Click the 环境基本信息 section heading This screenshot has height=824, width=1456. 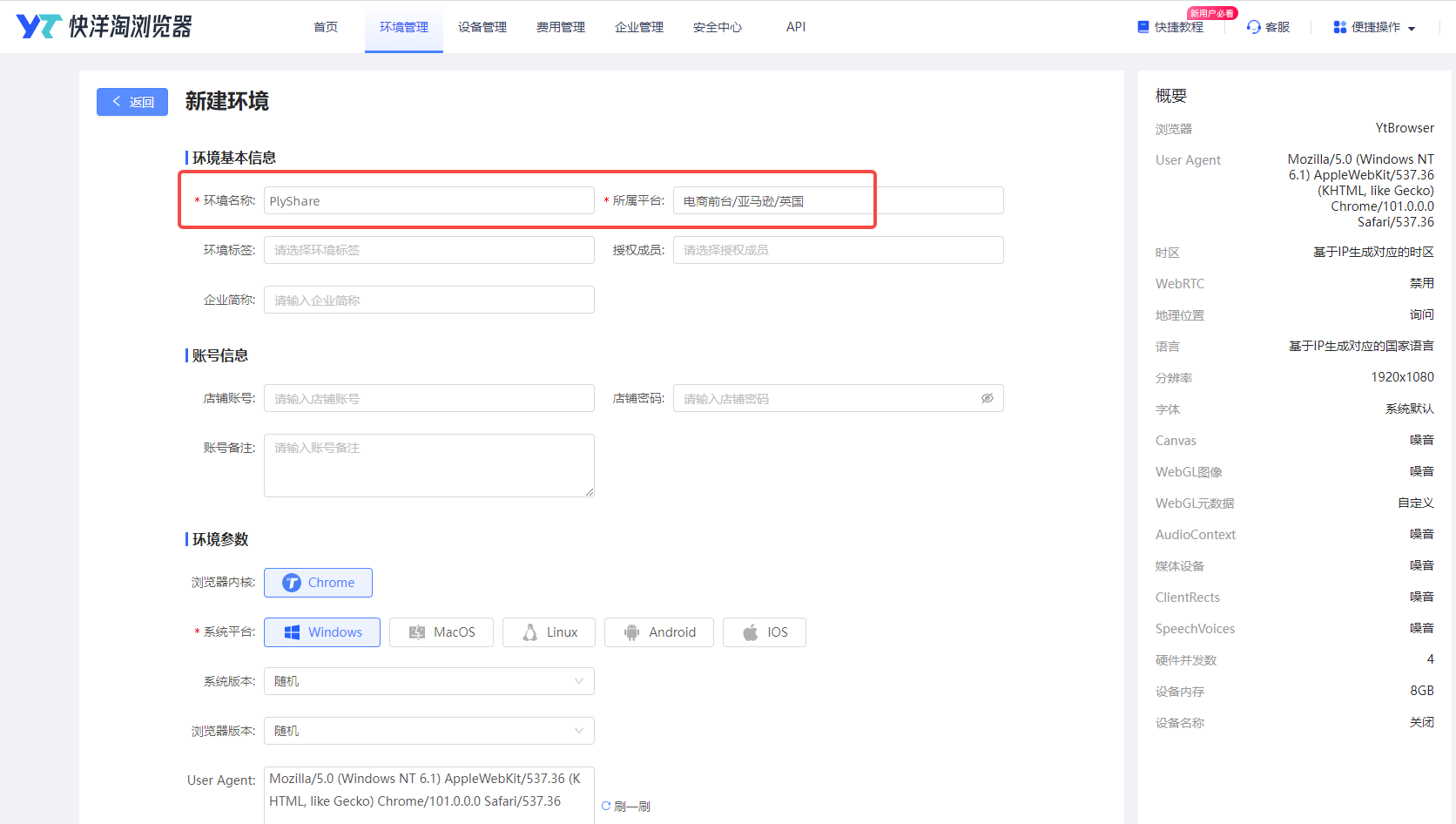pyautogui.click(x=234, y=158)
